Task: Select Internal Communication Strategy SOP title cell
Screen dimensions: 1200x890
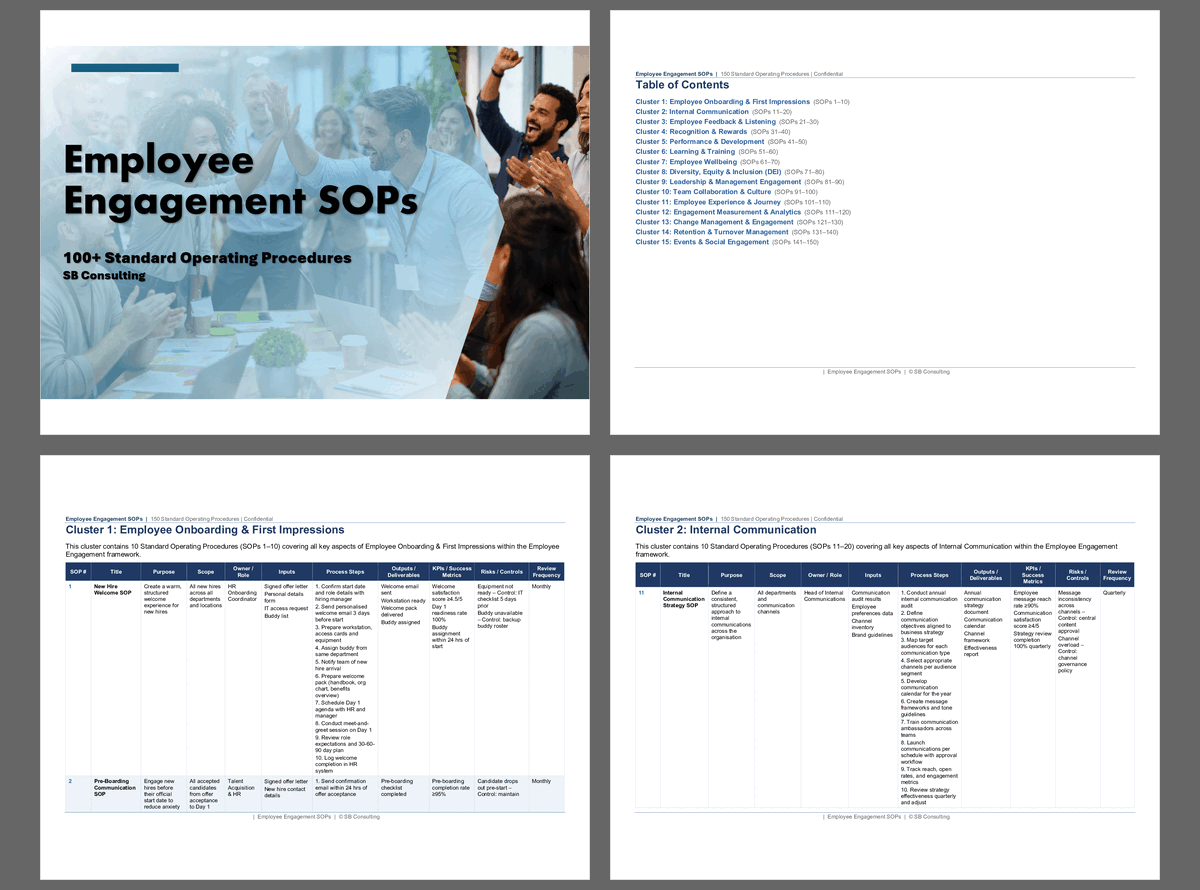Action: coord(683,599)
